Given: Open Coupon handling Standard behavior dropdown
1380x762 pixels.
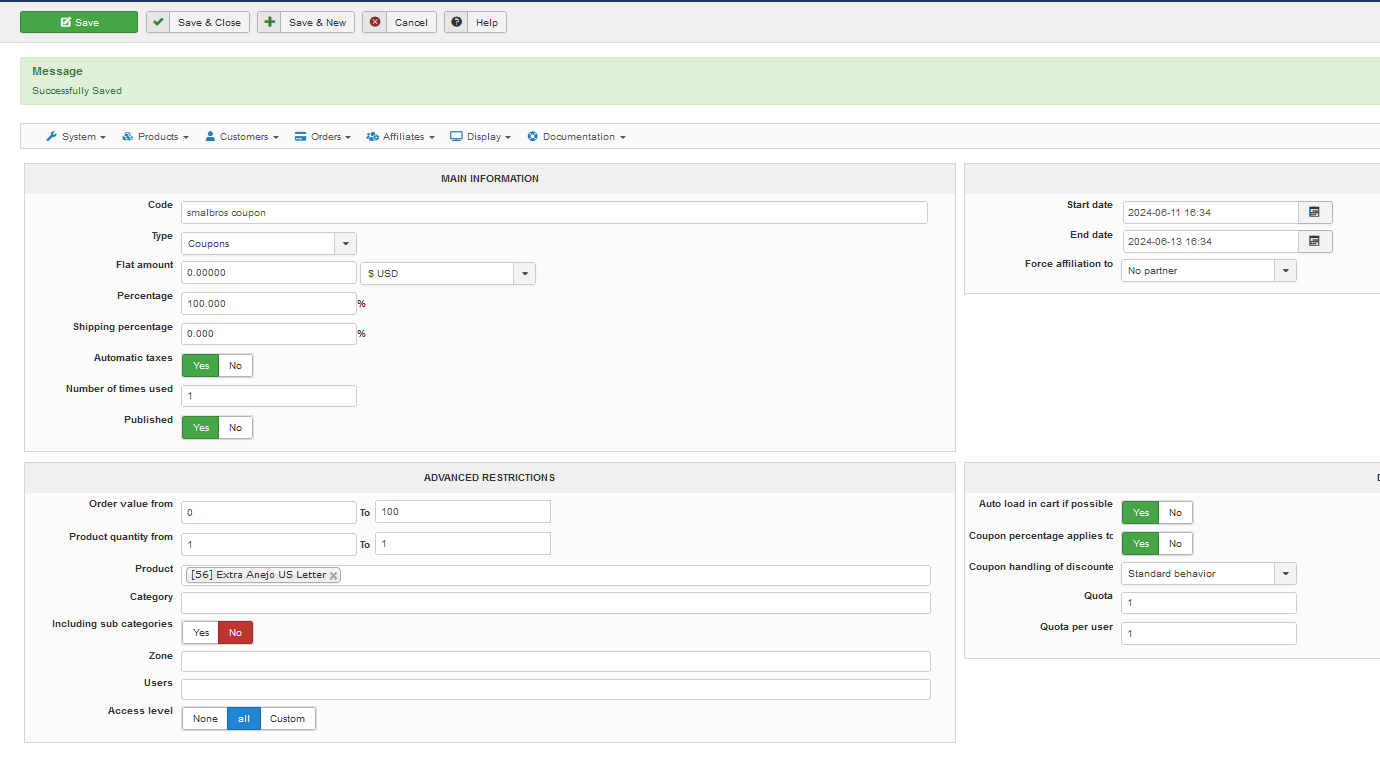Looking at the screenshot, I should (1209, 573).
